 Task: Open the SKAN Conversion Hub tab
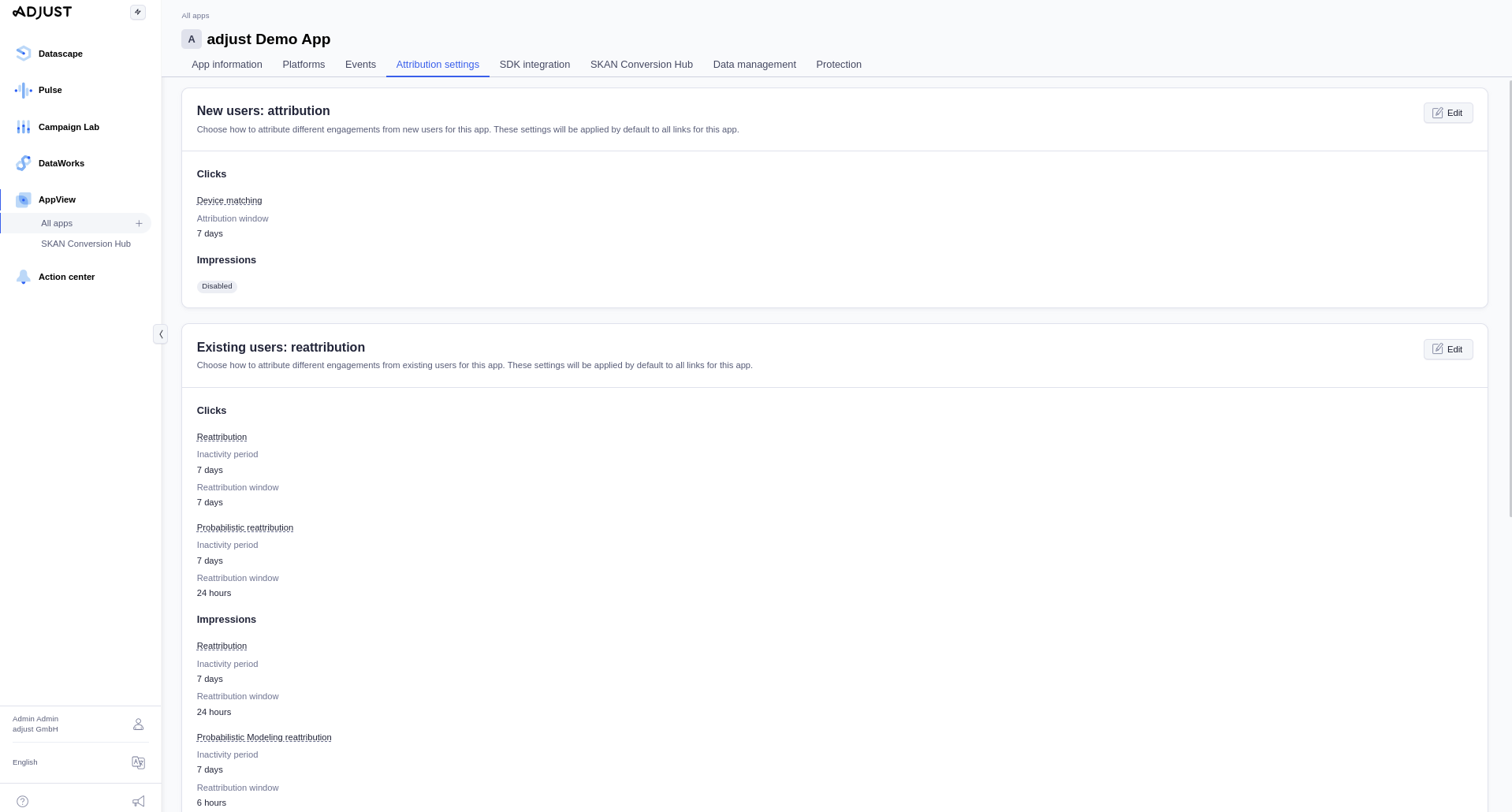pyautogui.click(x=642, y=65)
